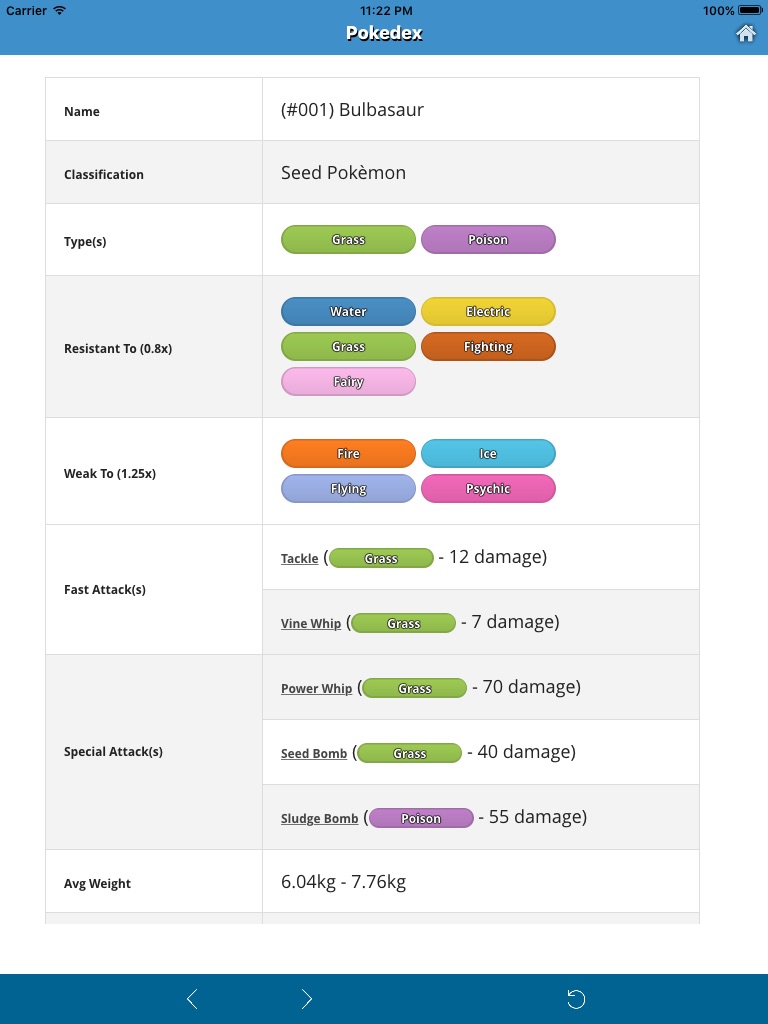
Task: Reload the page with the refresh icon
Action: (576, 999)
